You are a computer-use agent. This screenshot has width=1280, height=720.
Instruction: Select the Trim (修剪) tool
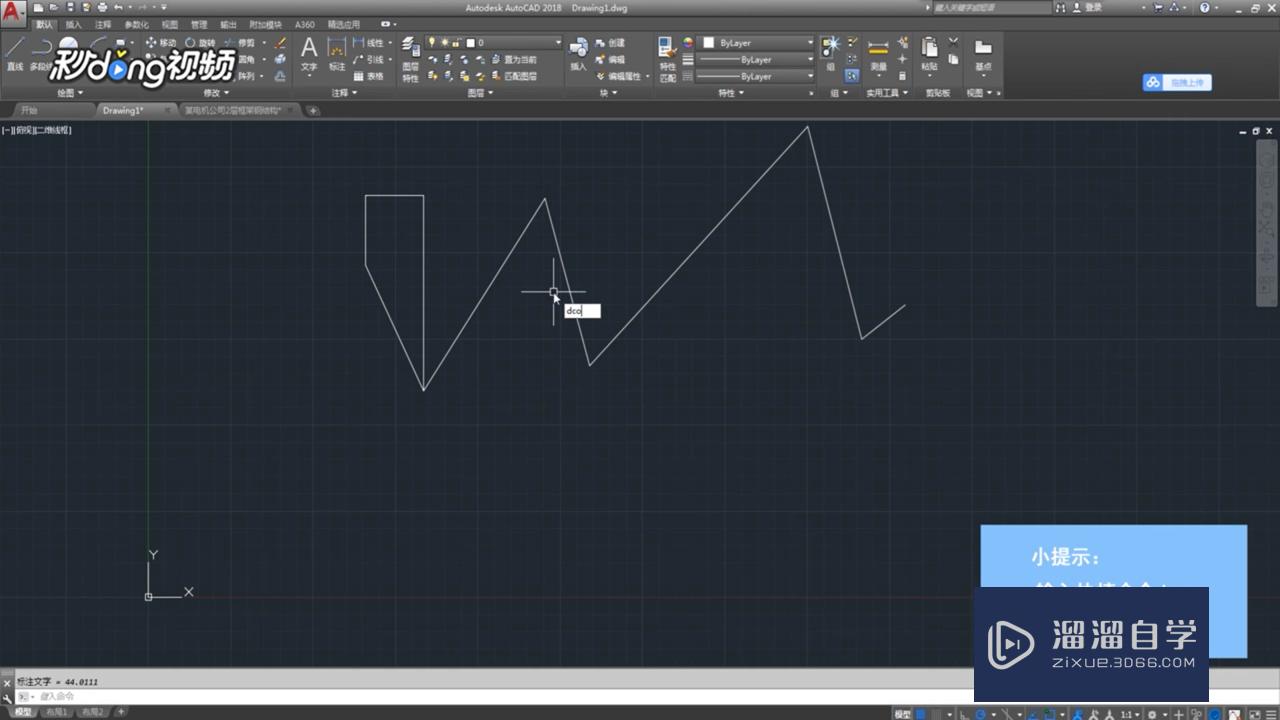click(240, 43)
